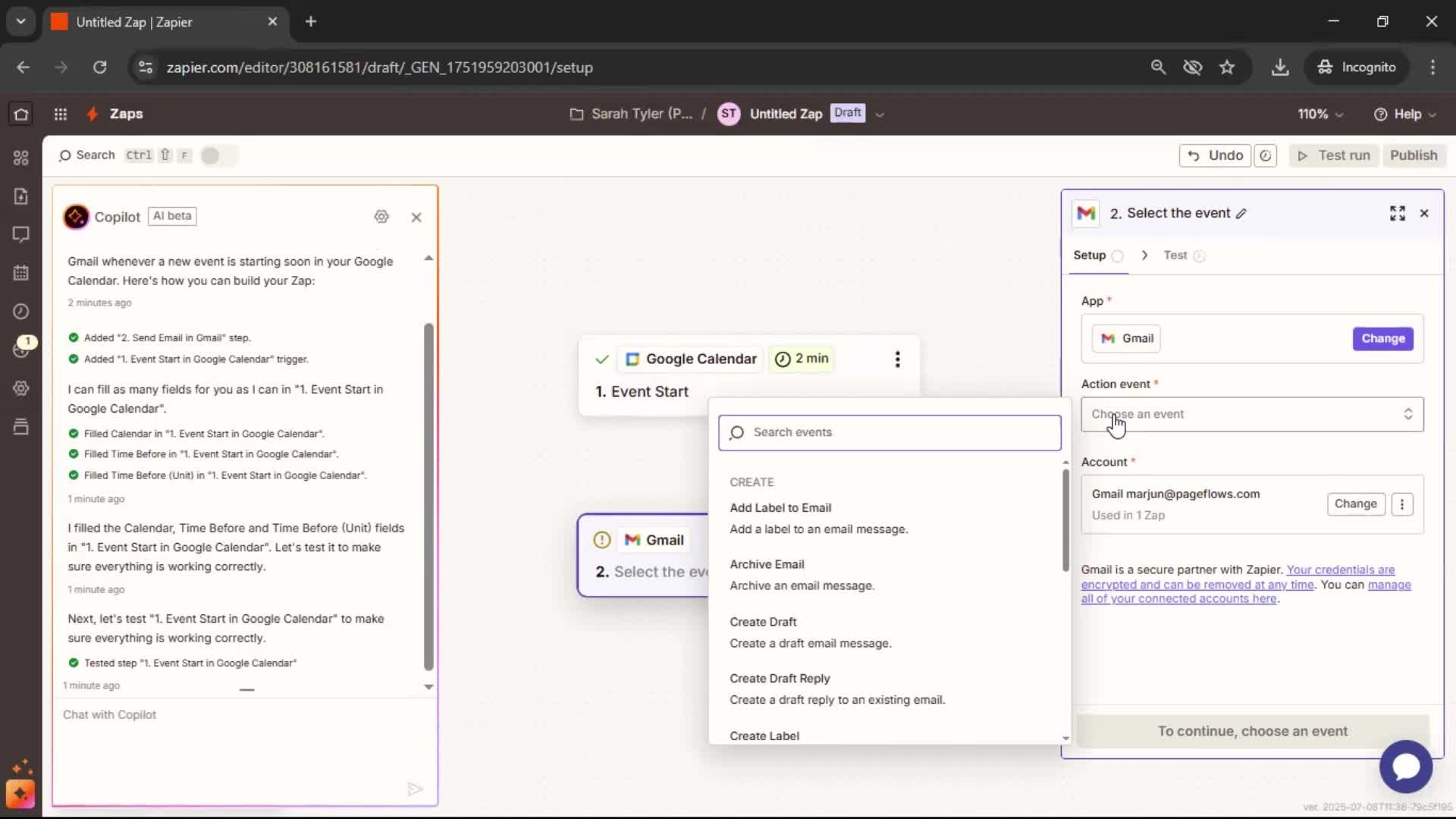
Task: Click the browser zoom magnifier icon
Action: pos(1158,67)
